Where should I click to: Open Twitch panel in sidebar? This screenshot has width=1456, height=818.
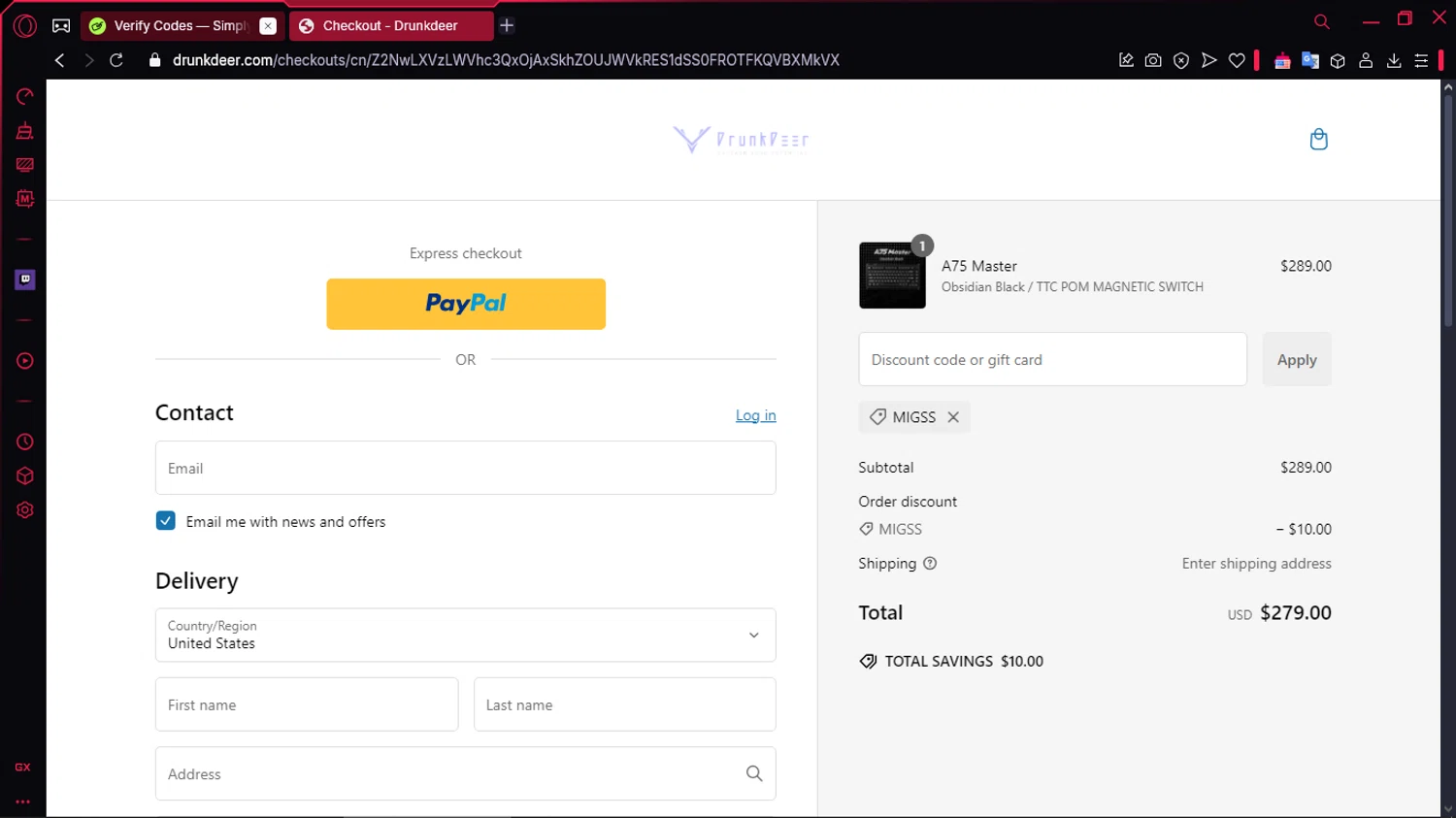(x=25, y=279)
